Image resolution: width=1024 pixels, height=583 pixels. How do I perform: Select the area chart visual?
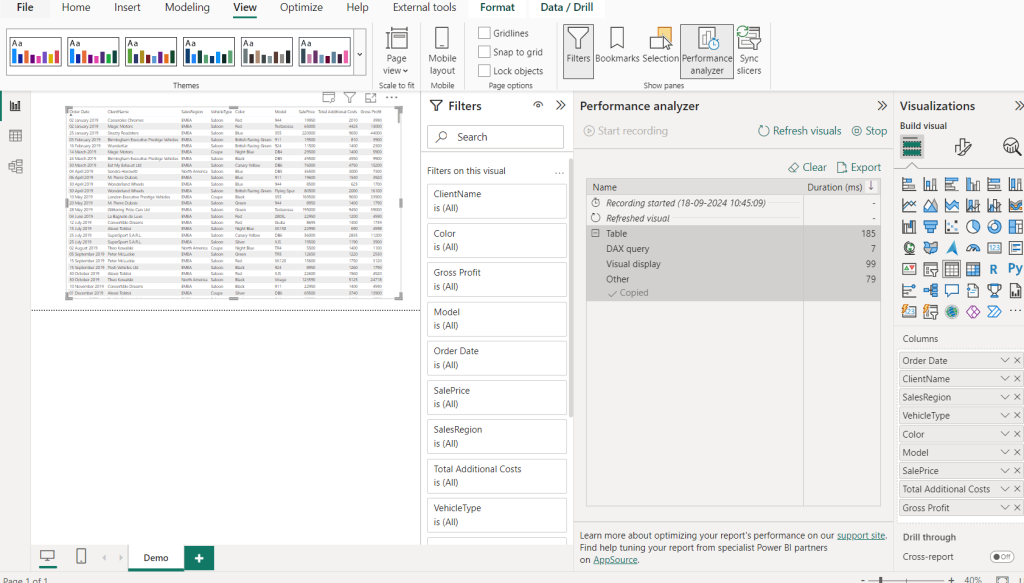click(x=930, y=206)
